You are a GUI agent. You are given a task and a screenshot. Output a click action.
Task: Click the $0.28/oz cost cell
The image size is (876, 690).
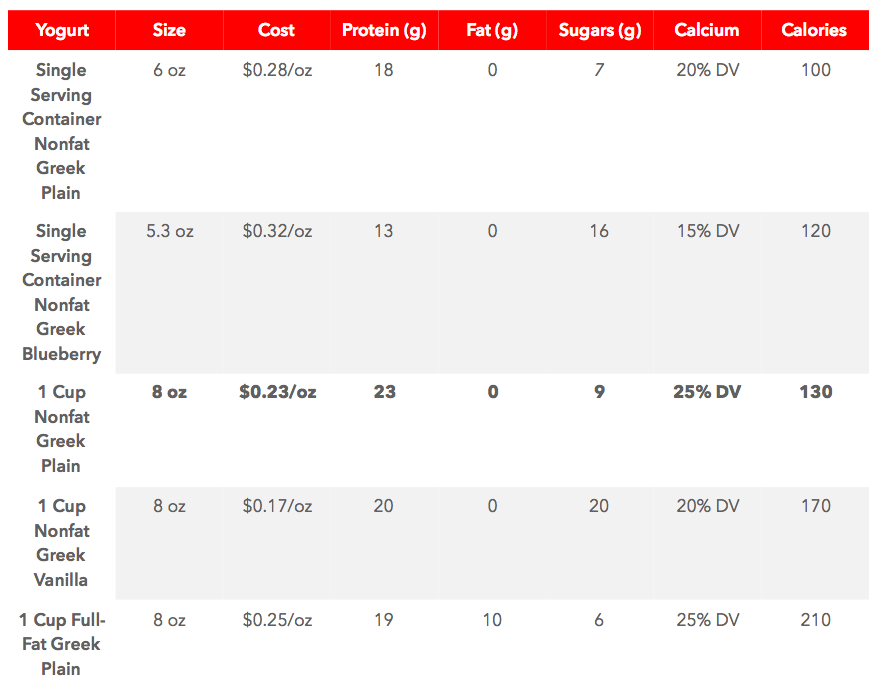coord(277,70)
